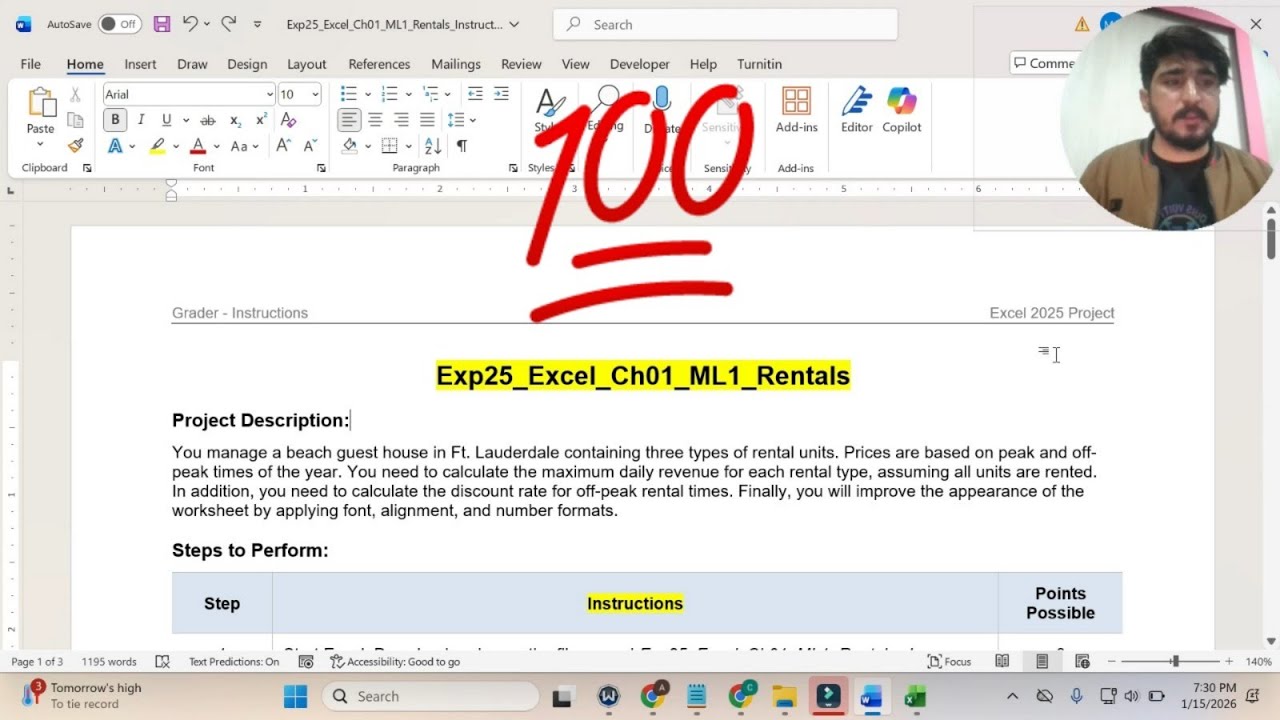The width and height of the screenshot is (1280, 720).
Task: Enable Focus mode in status bar
Action: point(949,662)
